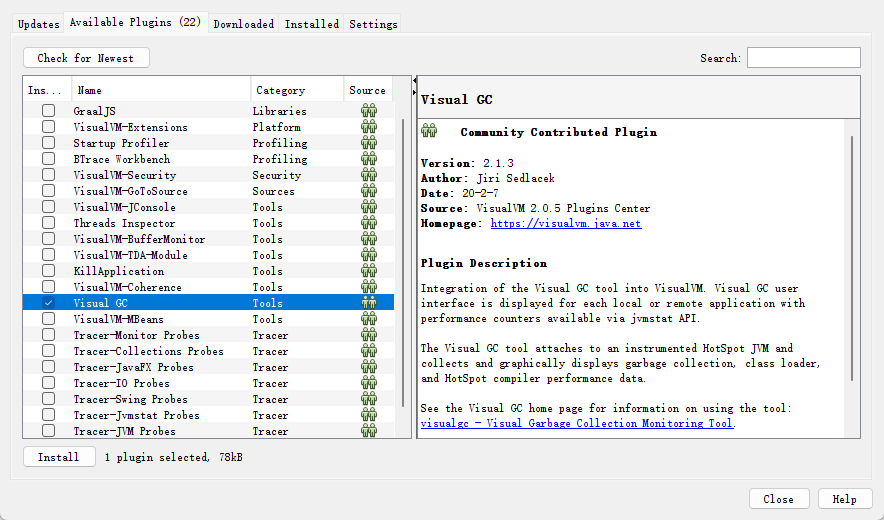
Task: Tick the VisualVM-MBeans checkbox
Action: [x=48, y=319]
